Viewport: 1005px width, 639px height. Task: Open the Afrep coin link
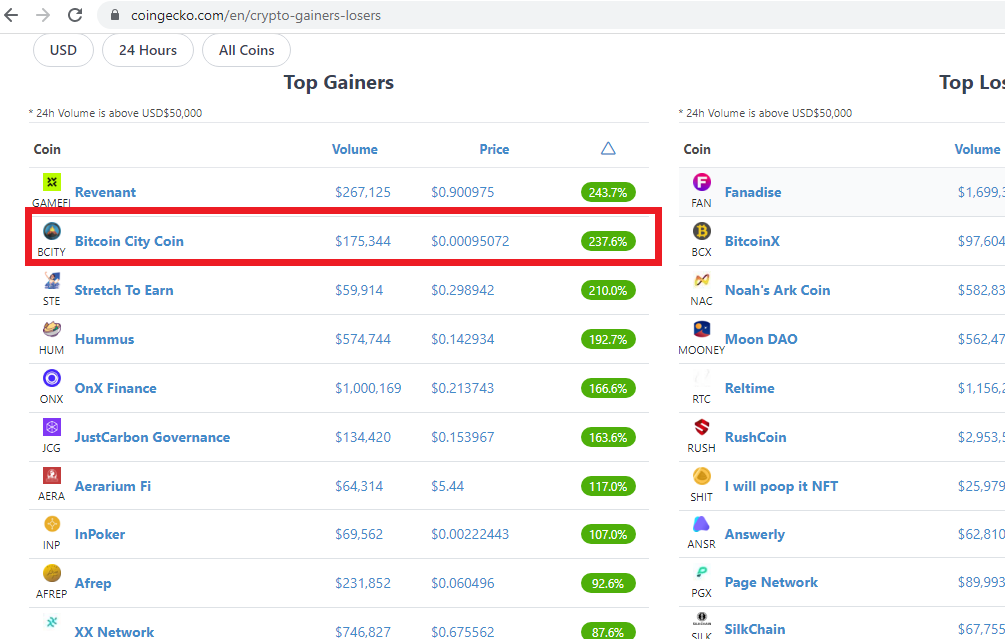93,583
